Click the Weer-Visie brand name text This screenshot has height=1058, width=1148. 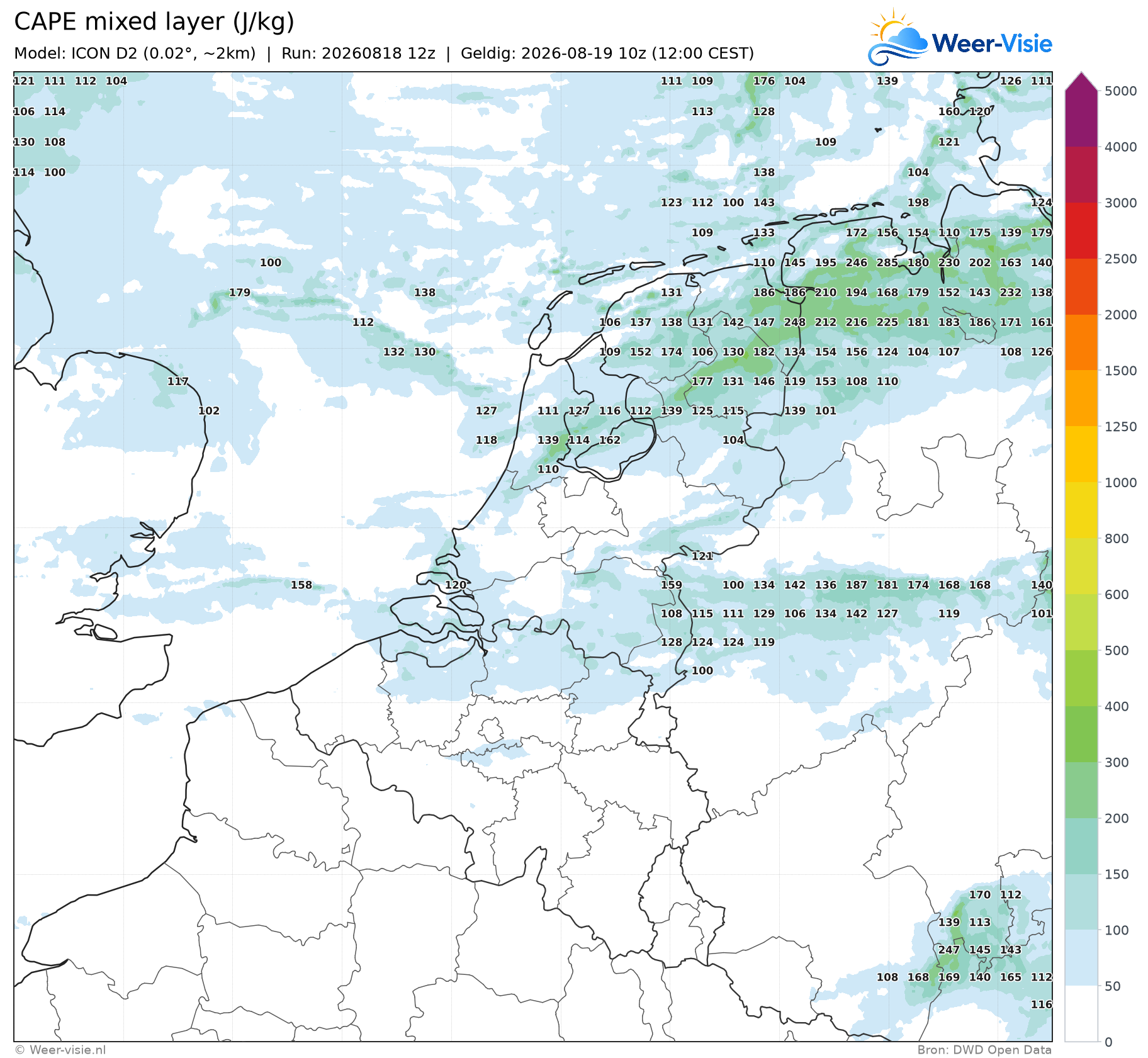[992, 43]
